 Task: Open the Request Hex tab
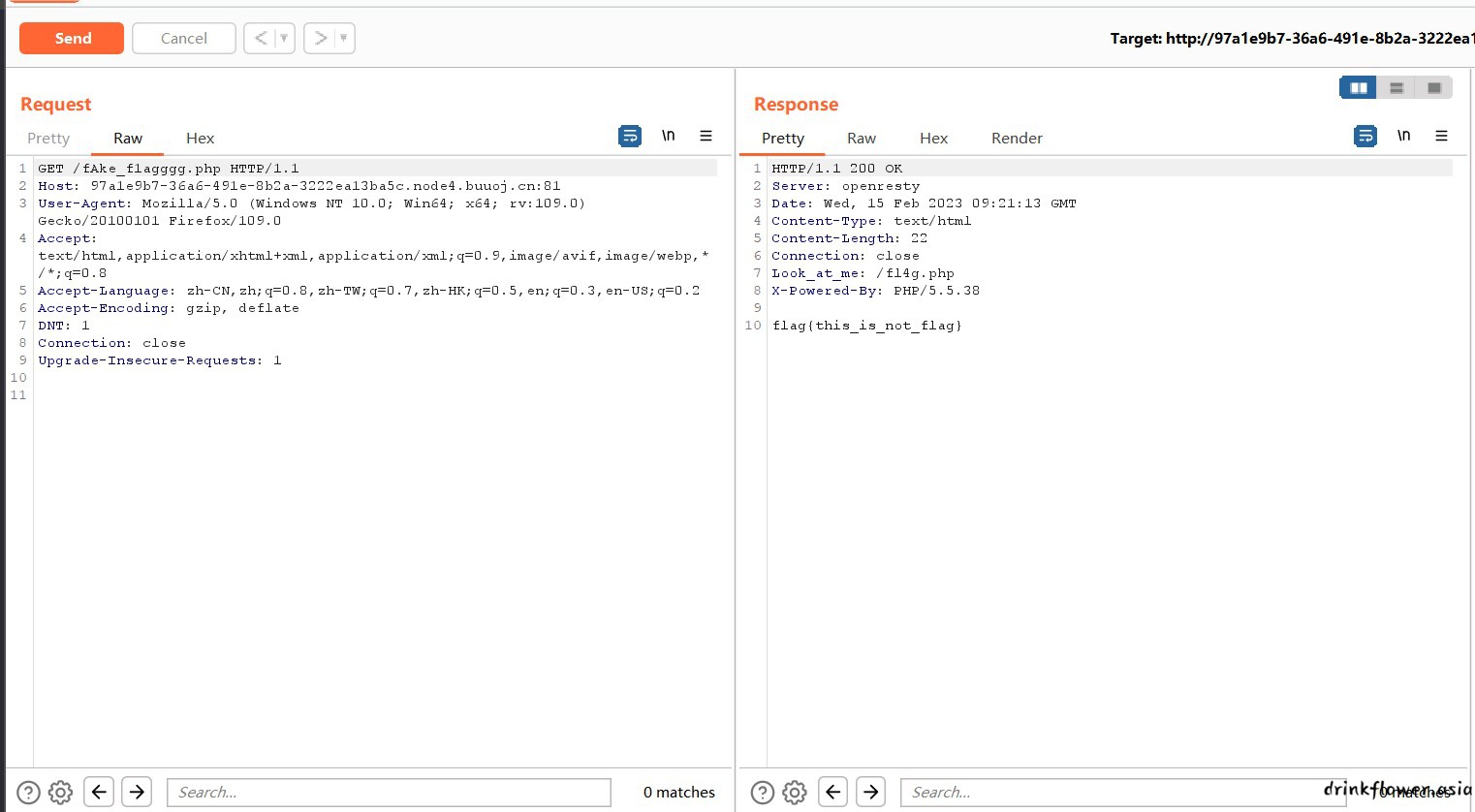[201, 139]
